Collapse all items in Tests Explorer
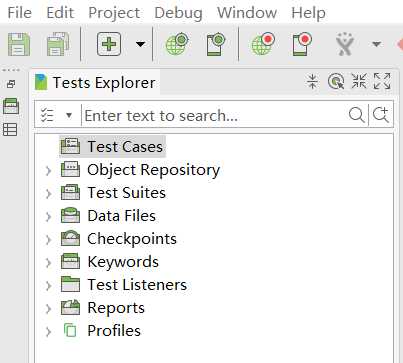The height and width of the screenshot is (363, 403). click(312, 82)
